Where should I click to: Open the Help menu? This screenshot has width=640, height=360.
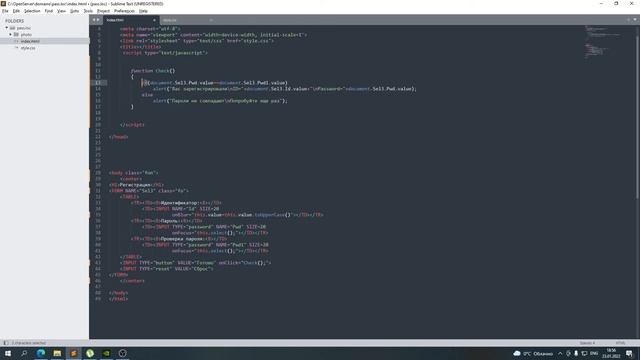[143, 11]
